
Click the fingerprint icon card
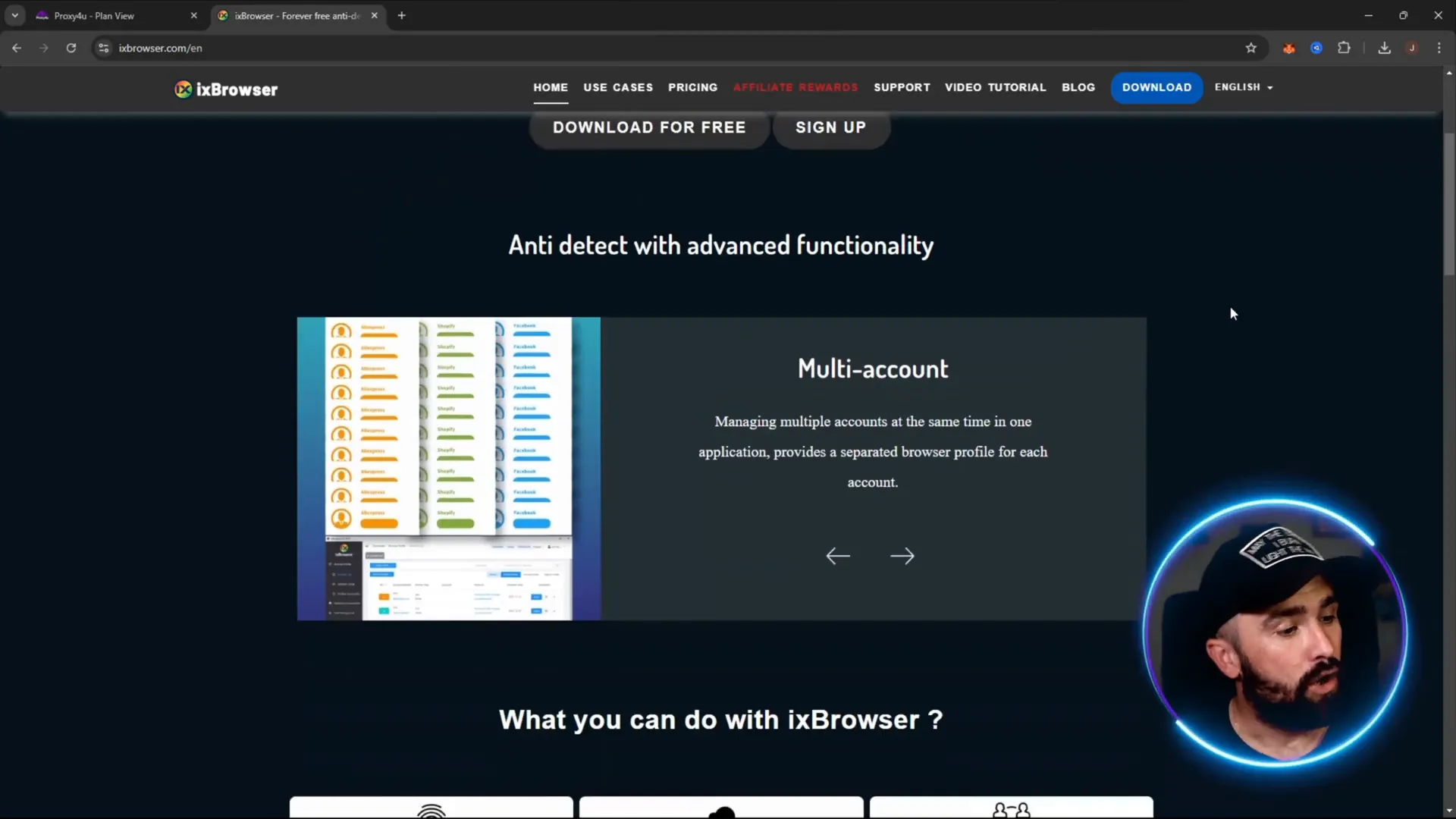click(x=431, y=808)
